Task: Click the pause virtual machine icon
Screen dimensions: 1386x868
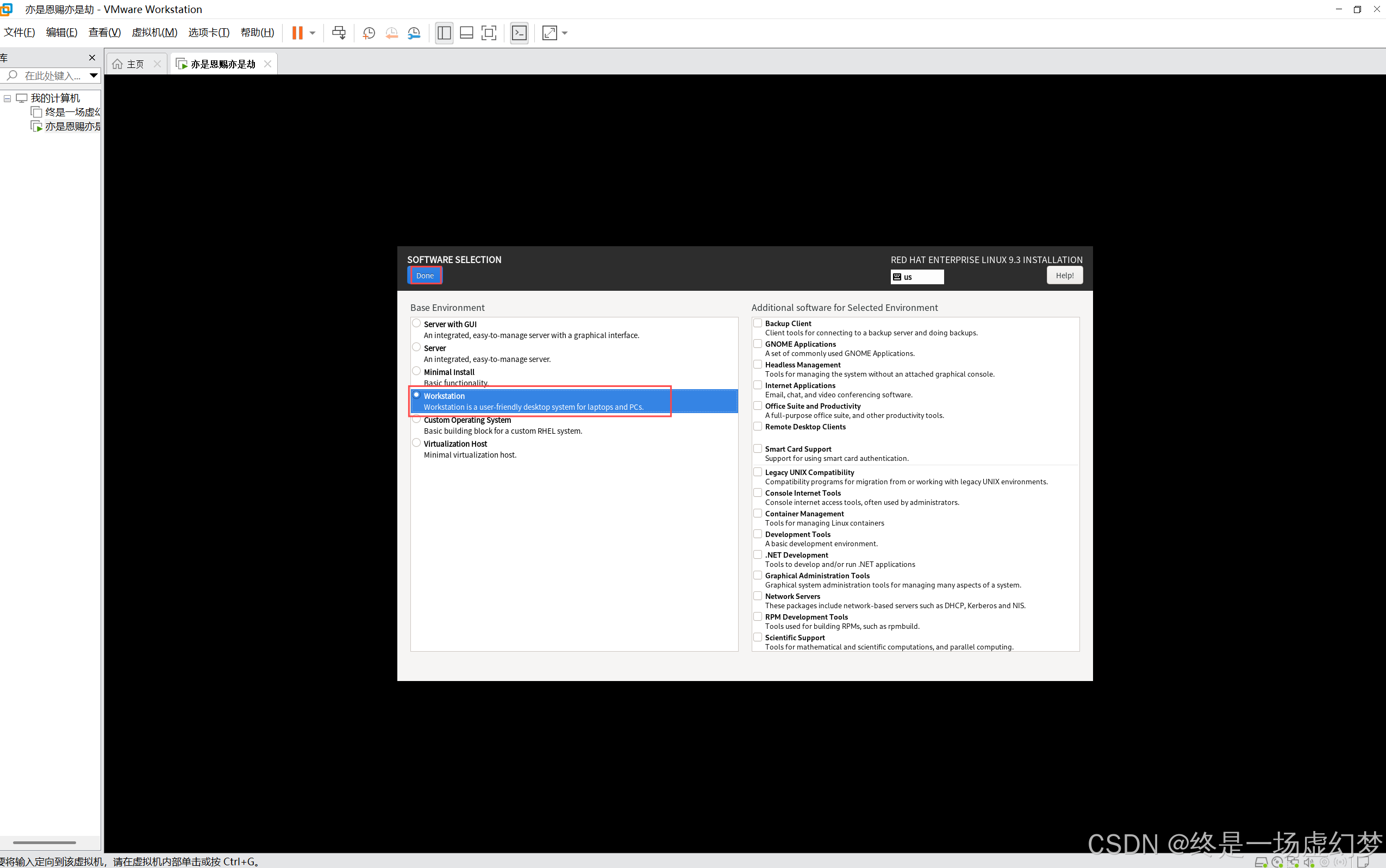Action: coord(297,33)
